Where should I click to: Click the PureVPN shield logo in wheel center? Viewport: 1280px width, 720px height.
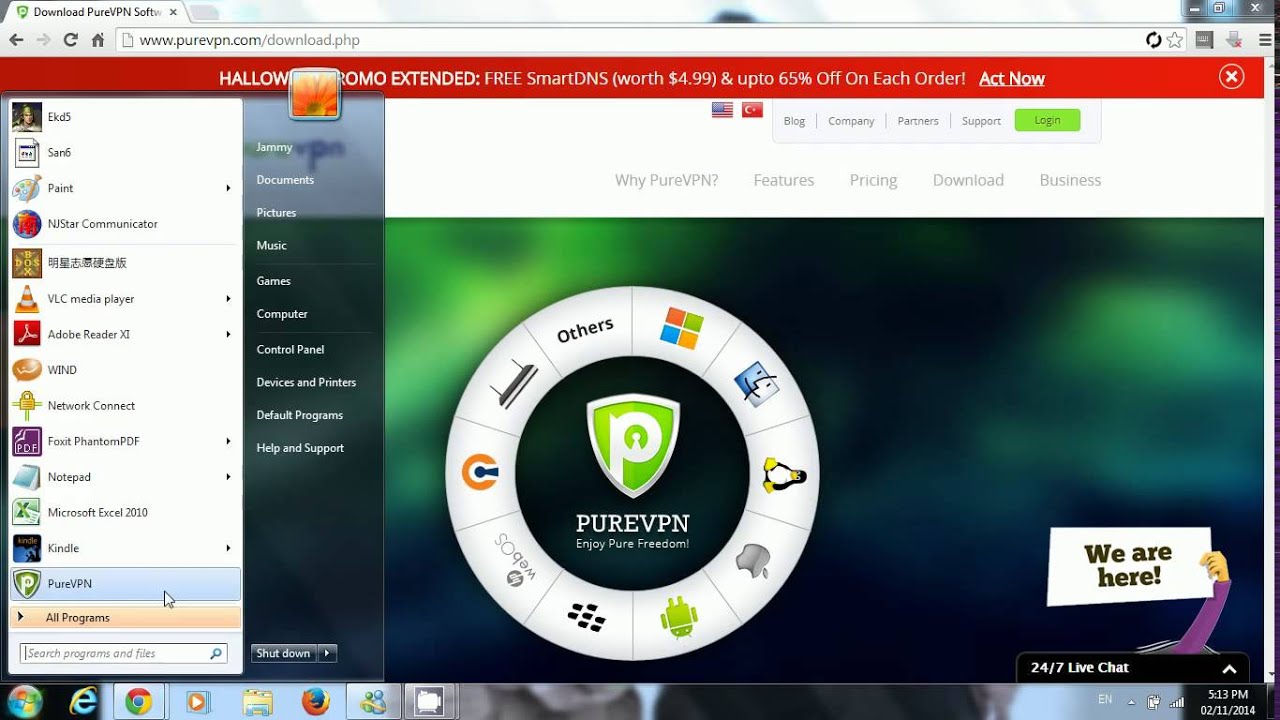[x=633, y=446]
